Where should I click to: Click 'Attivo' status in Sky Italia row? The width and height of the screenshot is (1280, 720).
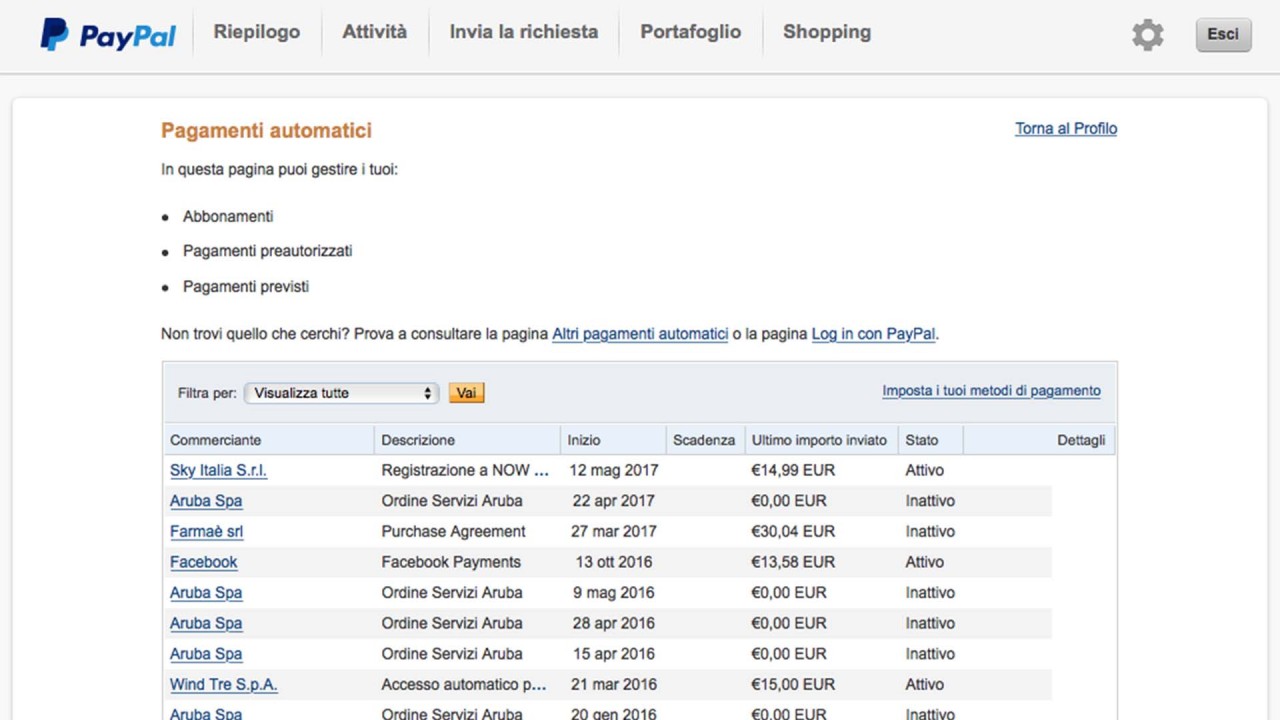(x=924, y=470)
